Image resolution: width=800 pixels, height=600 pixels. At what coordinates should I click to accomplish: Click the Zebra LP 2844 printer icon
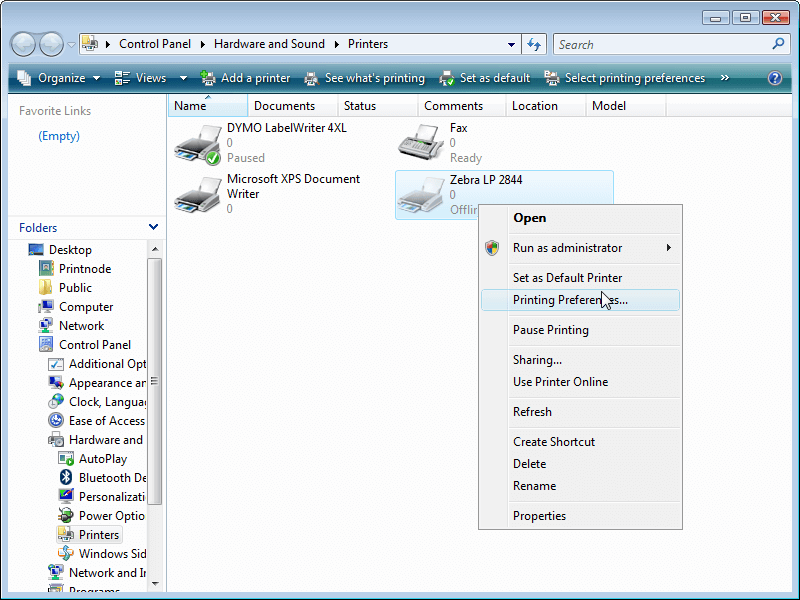point(420,195)
